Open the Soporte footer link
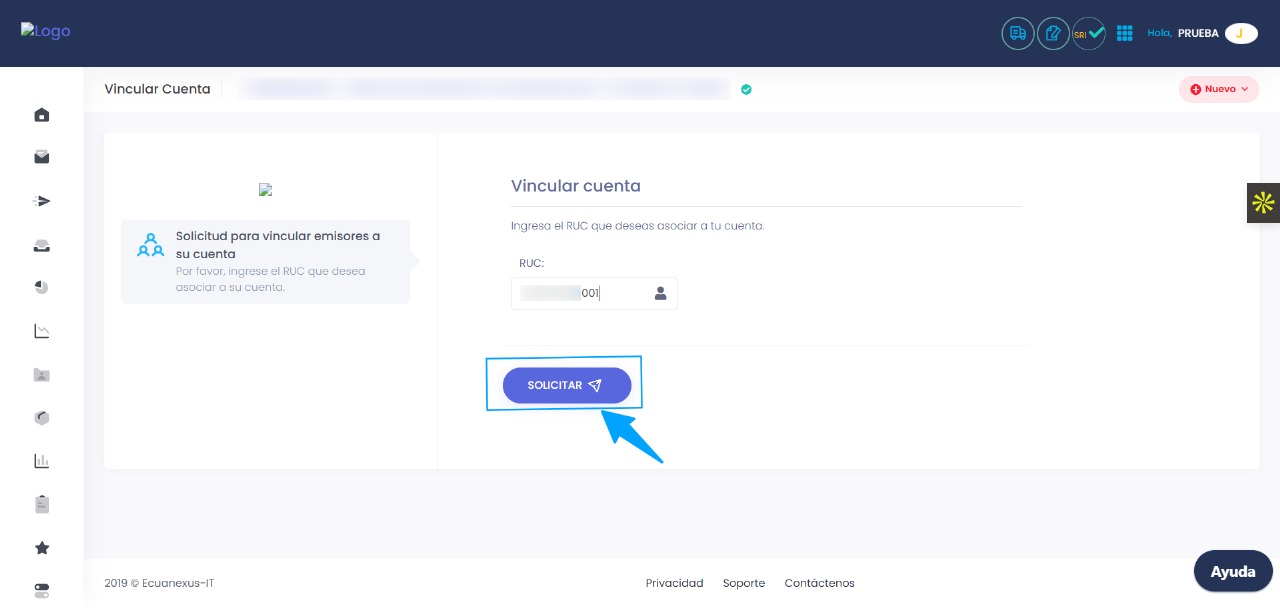 click(x=744, y=583)
